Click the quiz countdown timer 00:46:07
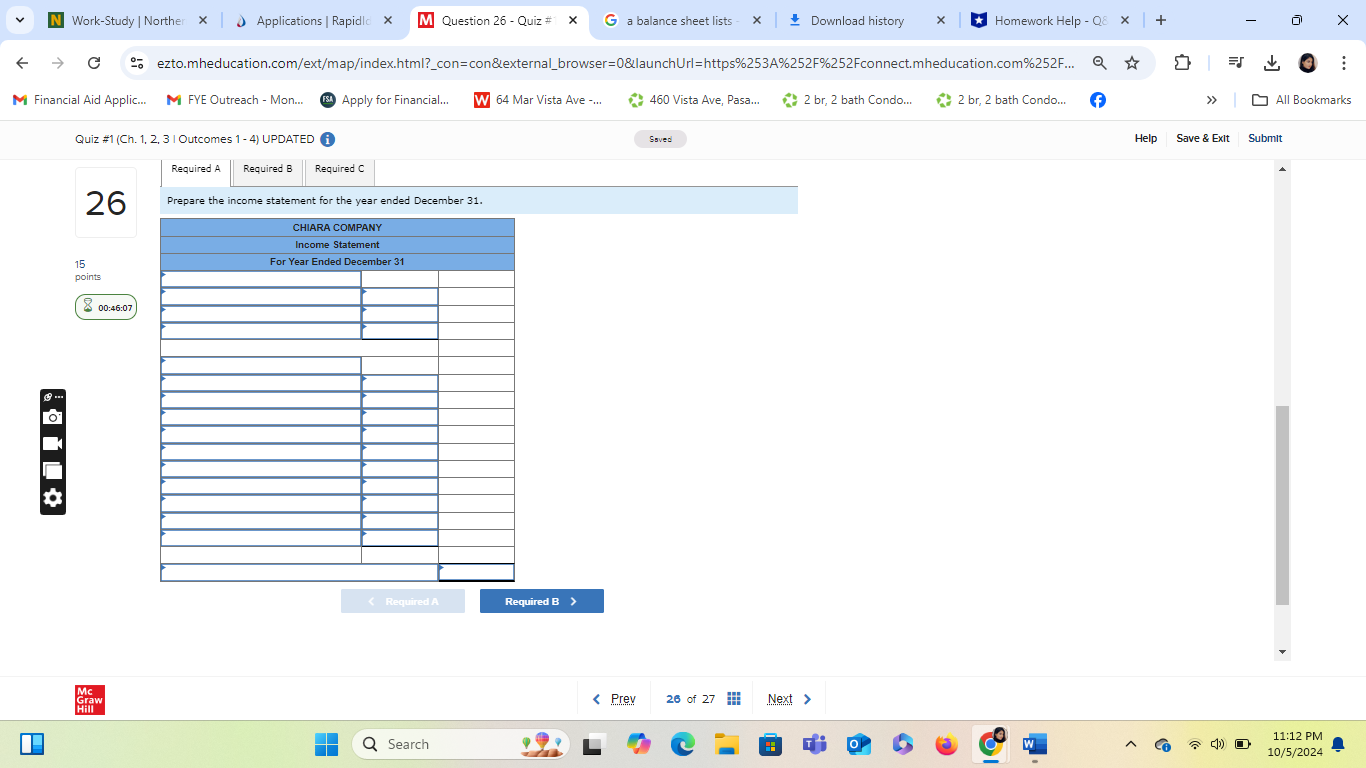This screenshot has height=768, width=1366. click(x=106, y=307)
